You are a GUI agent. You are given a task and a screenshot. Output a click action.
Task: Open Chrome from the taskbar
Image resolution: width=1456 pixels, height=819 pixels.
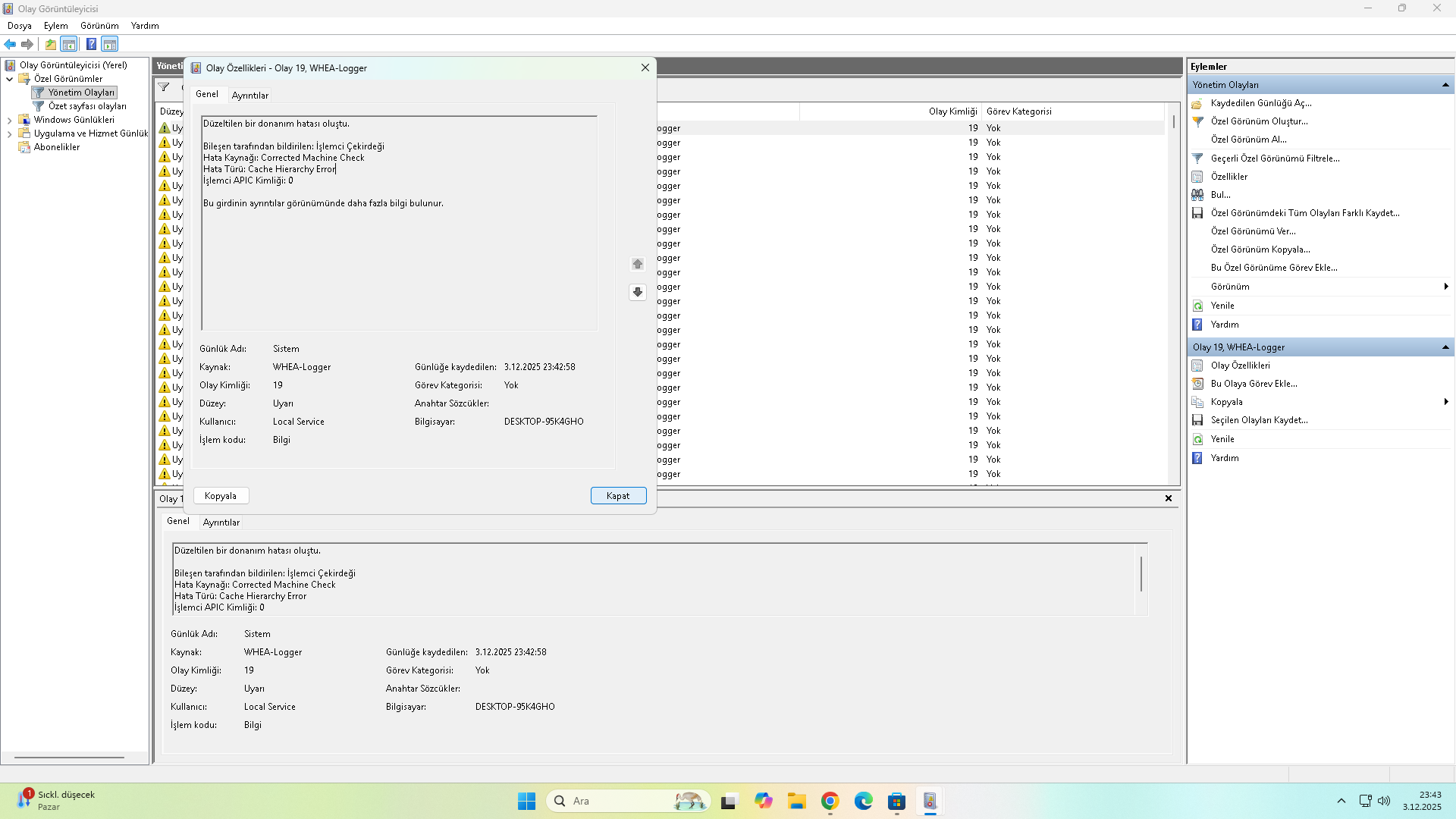(x=830, y=801)
